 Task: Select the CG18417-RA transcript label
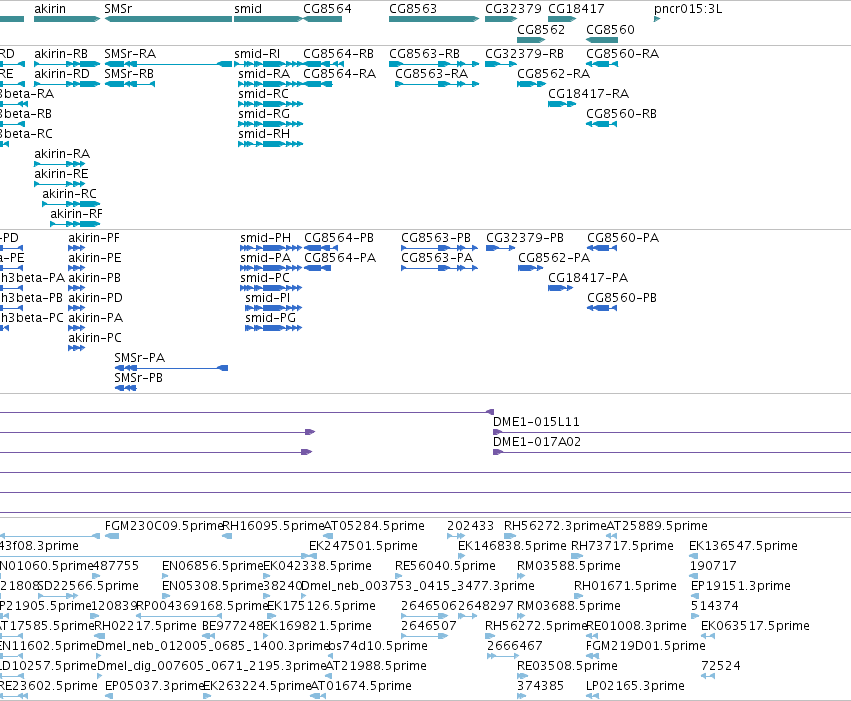588,94
